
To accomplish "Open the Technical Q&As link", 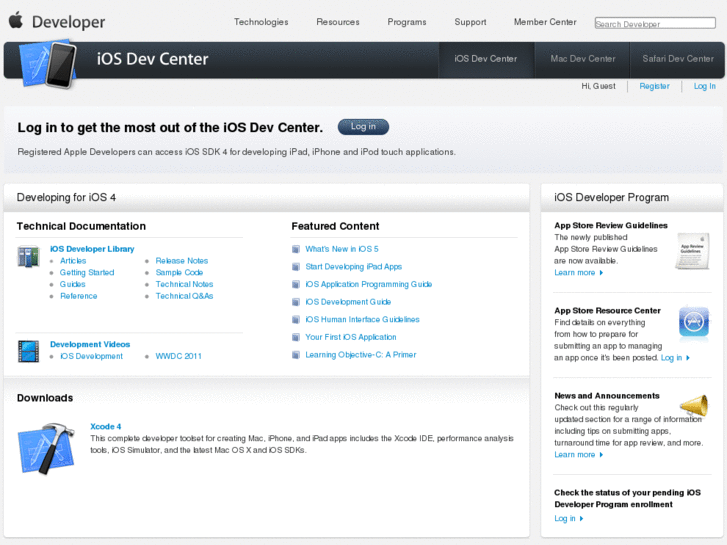I will [x=184, y=296].
